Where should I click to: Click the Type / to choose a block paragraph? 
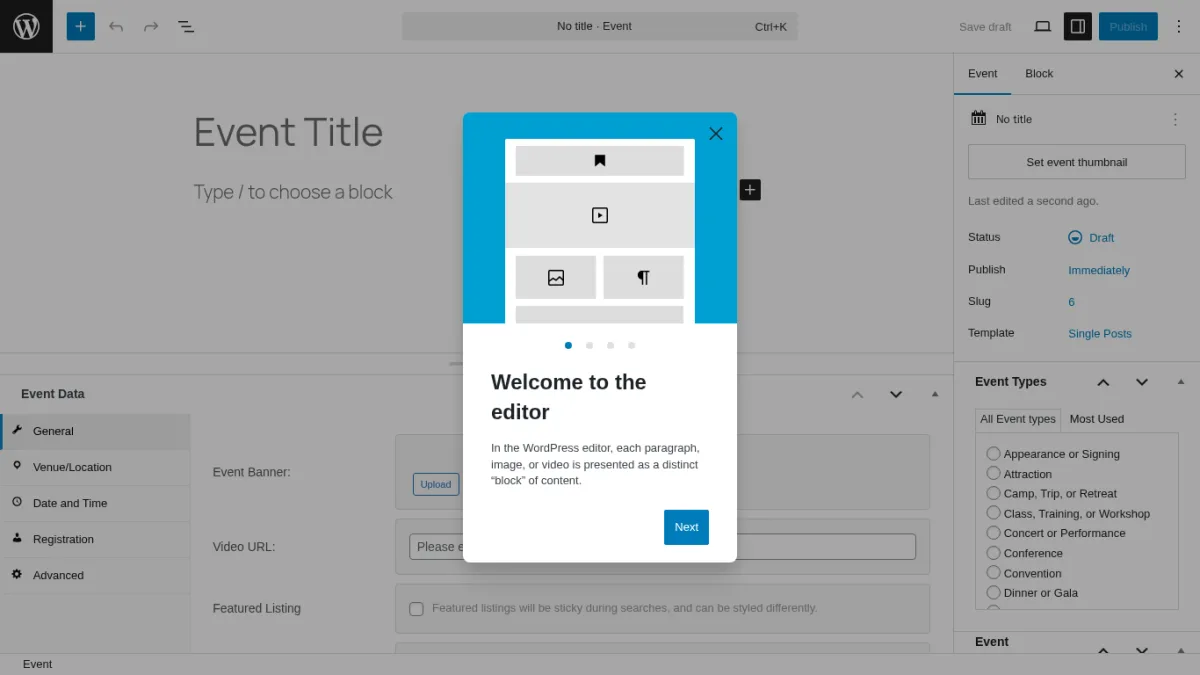pyautogui.click(x=293, y=192)
